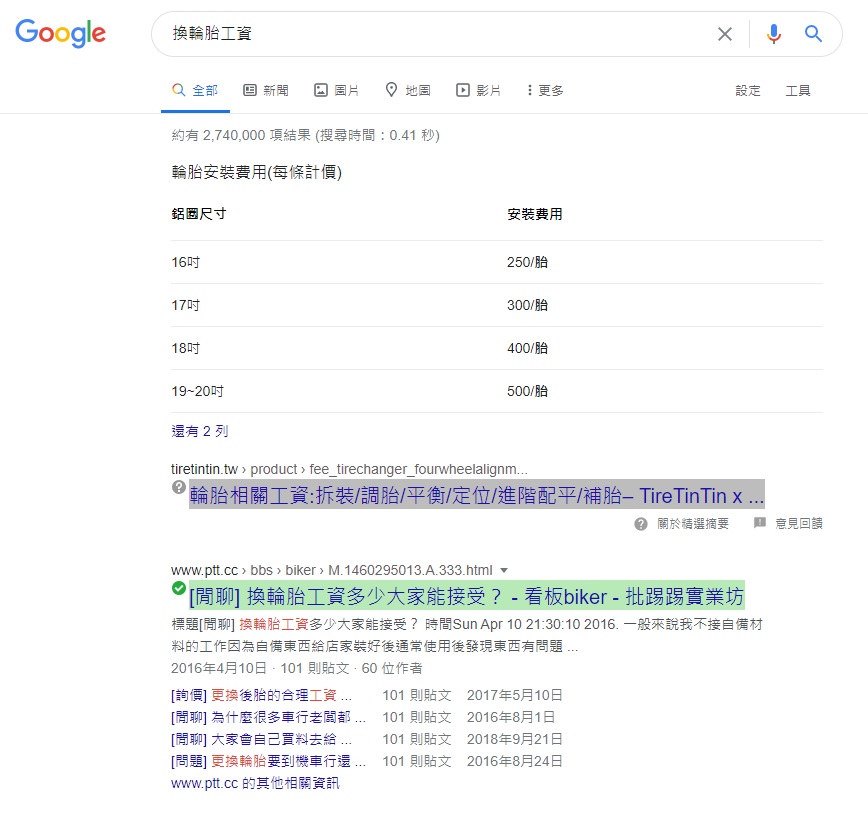This screenshot has width=868, height=814.
Task: Click the gray question-mark icon beside TireTinTin title
Action: (x=178, y=487)
